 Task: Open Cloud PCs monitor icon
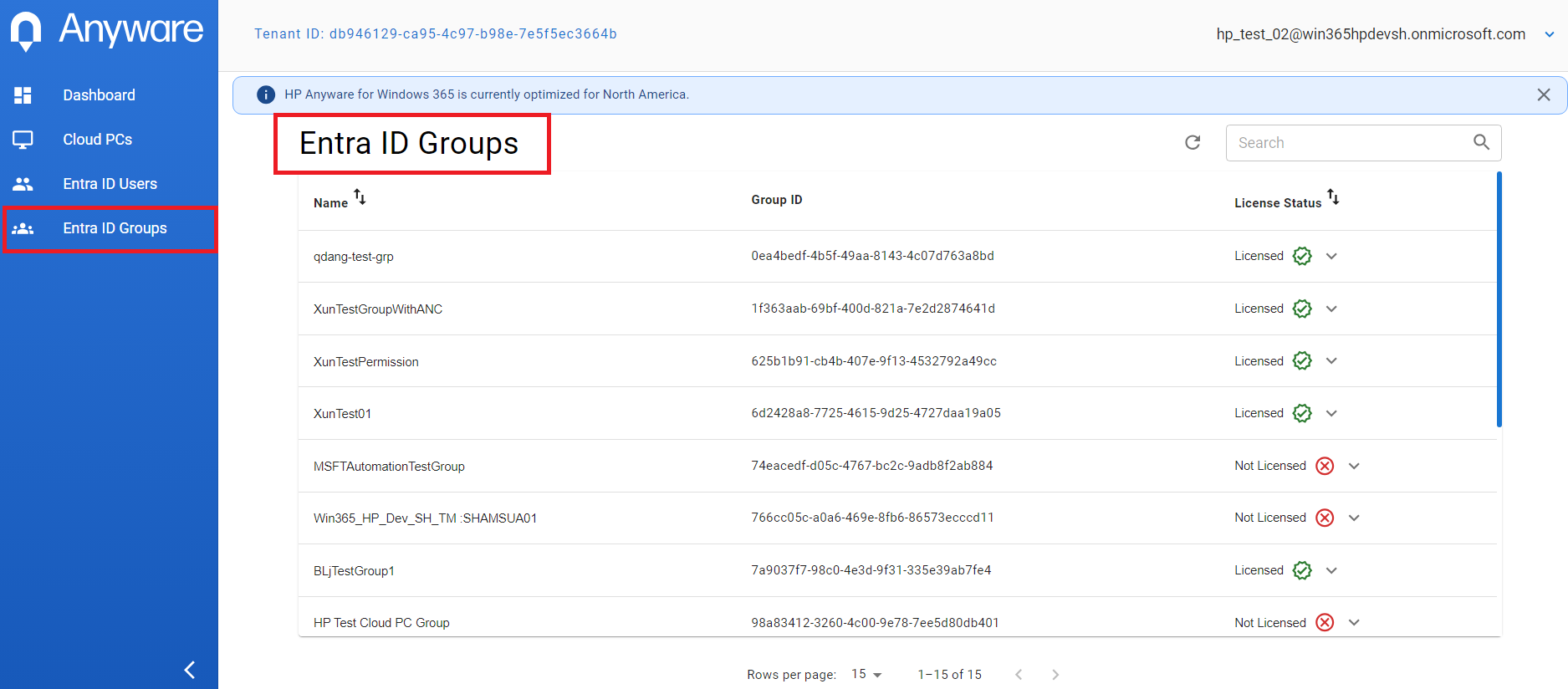tap(23, 140)
